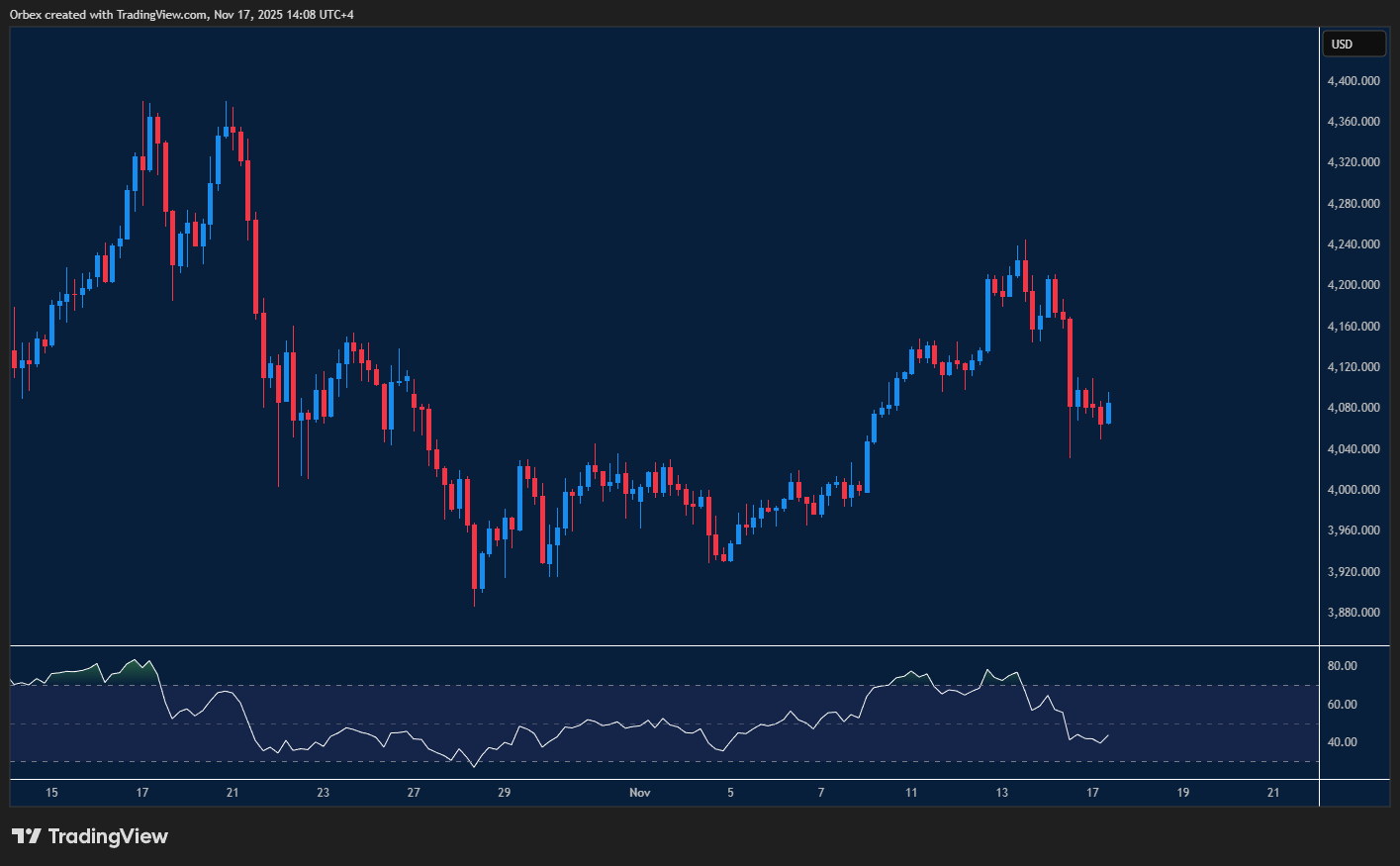Click the most recent blue candle
This screenshot has height=866, width=1400.
click(x=1108, y=413)
